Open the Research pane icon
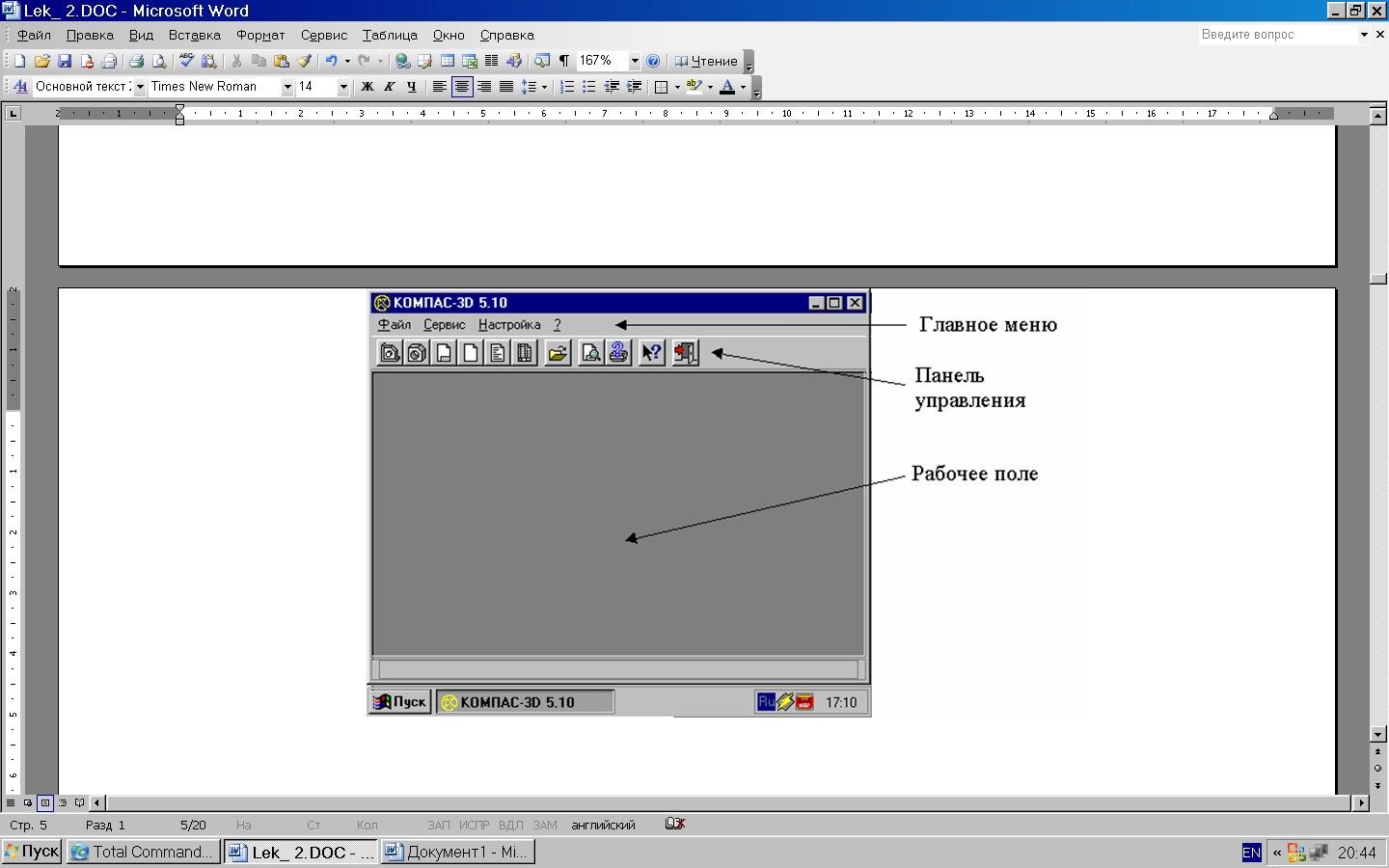Viewport: 1389px width, 868px height. coord(208,61)
